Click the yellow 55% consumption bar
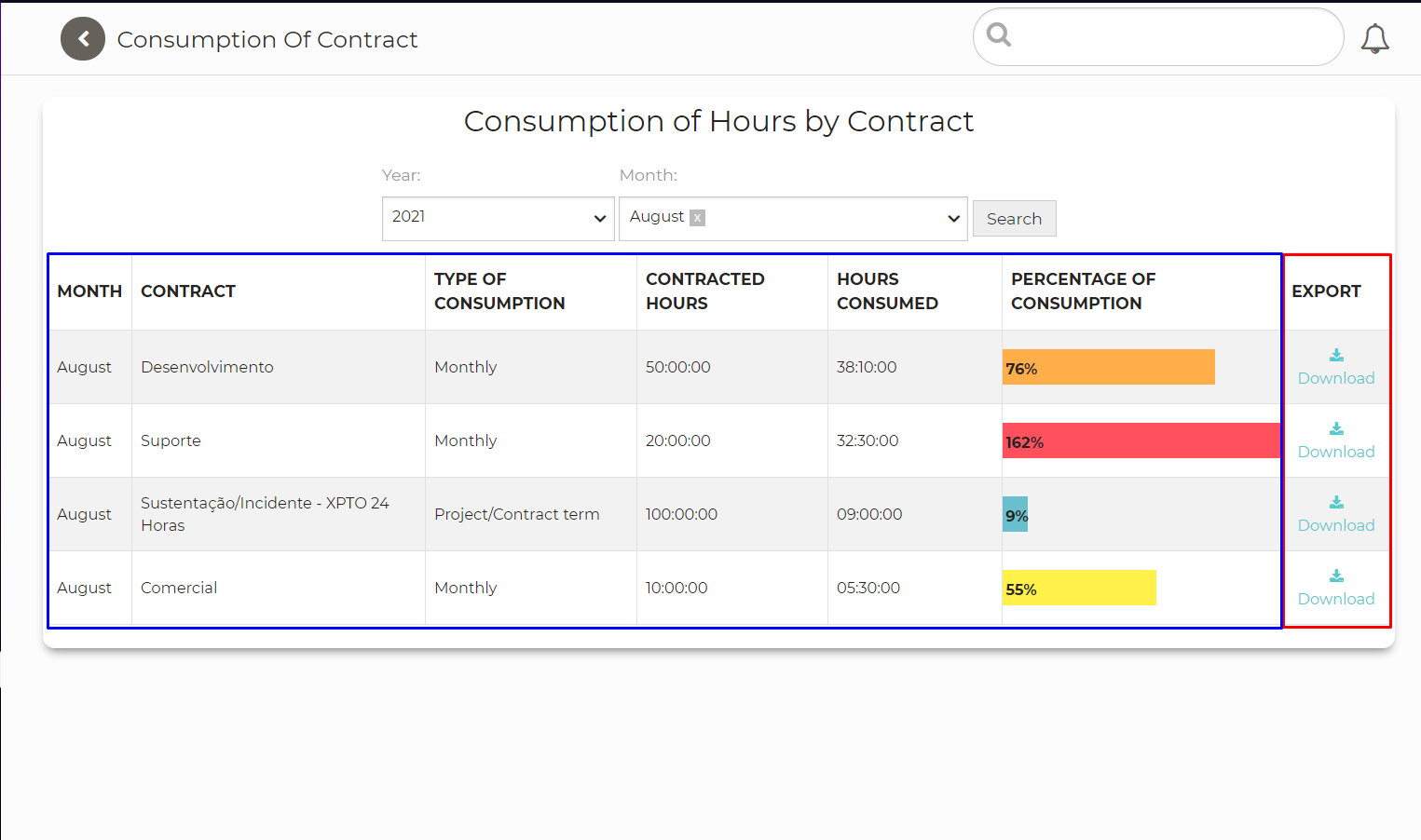The height and width of the screenshot is (840, 1421). click(x=1079, y=588)
